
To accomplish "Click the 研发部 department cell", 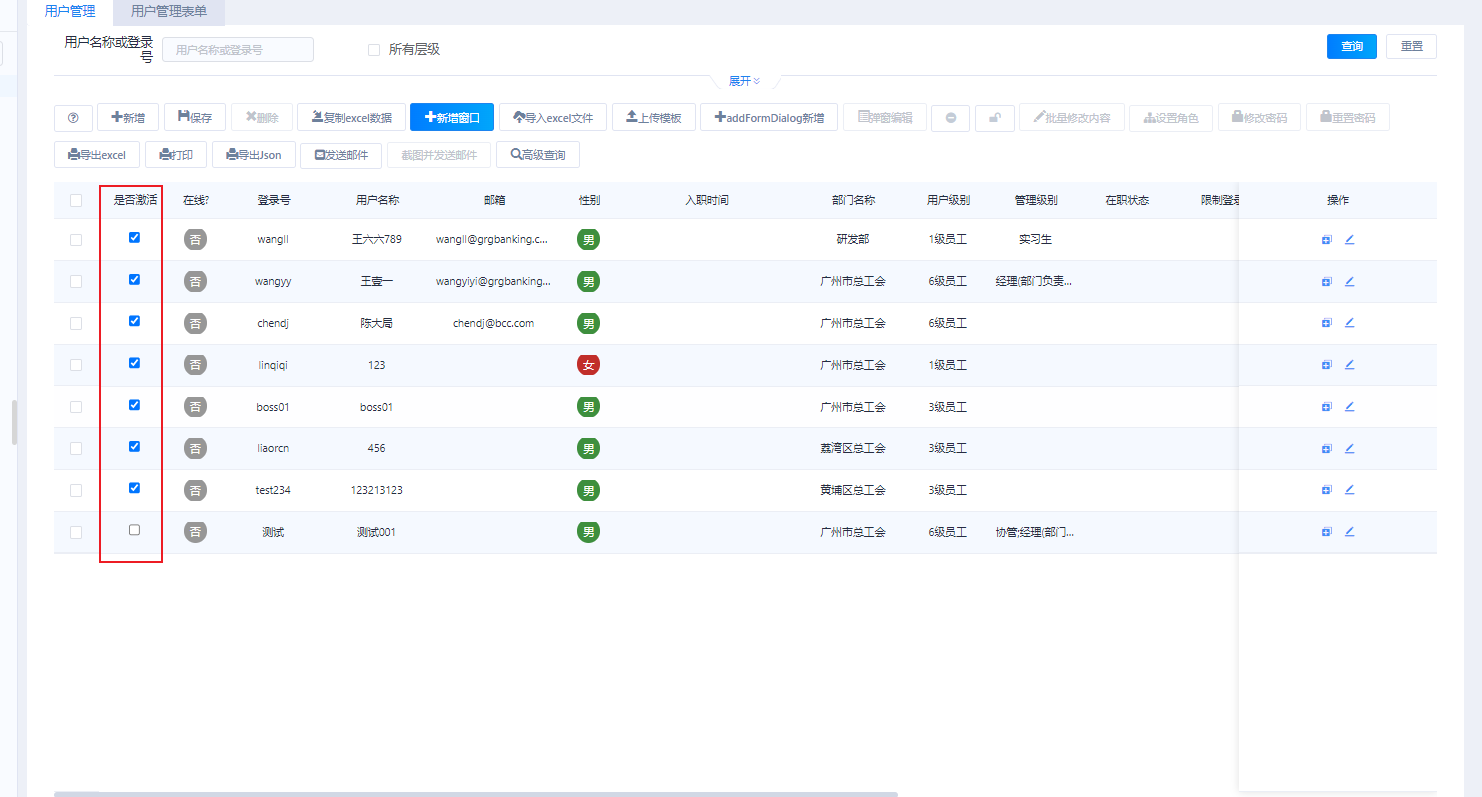I will coord(853,240).
